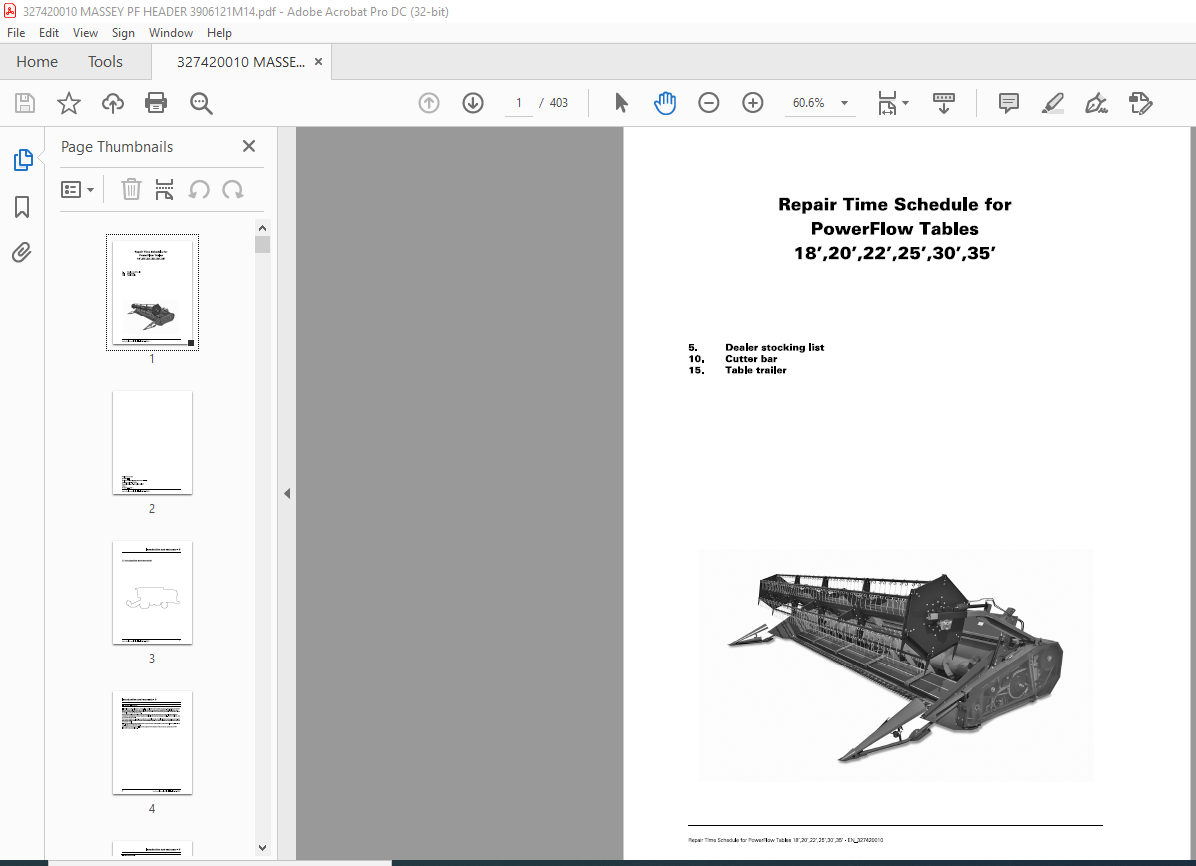
Task: Activate the Hand pan tool
Action: 664,103
